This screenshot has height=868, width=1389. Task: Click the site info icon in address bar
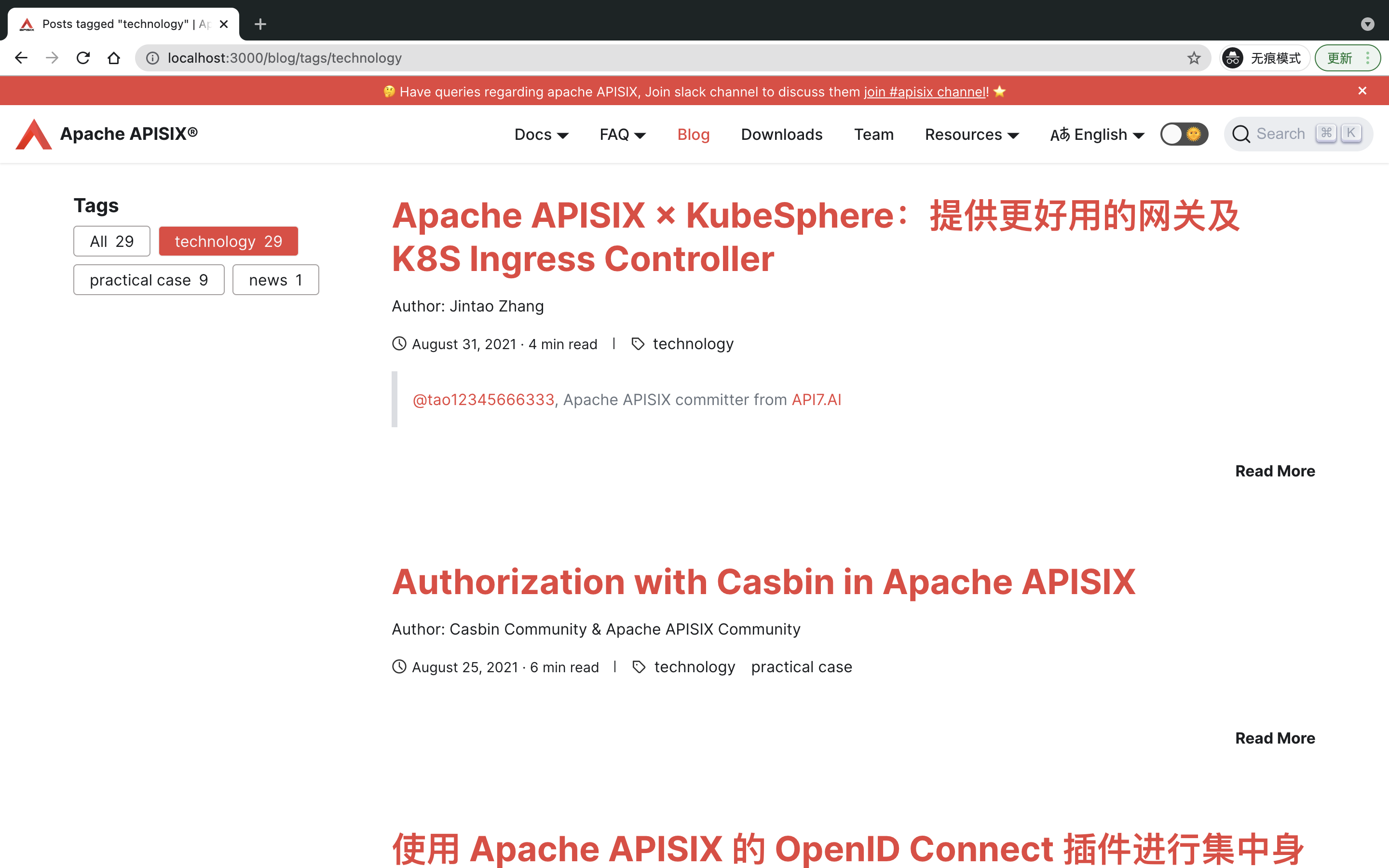[152, 58]
